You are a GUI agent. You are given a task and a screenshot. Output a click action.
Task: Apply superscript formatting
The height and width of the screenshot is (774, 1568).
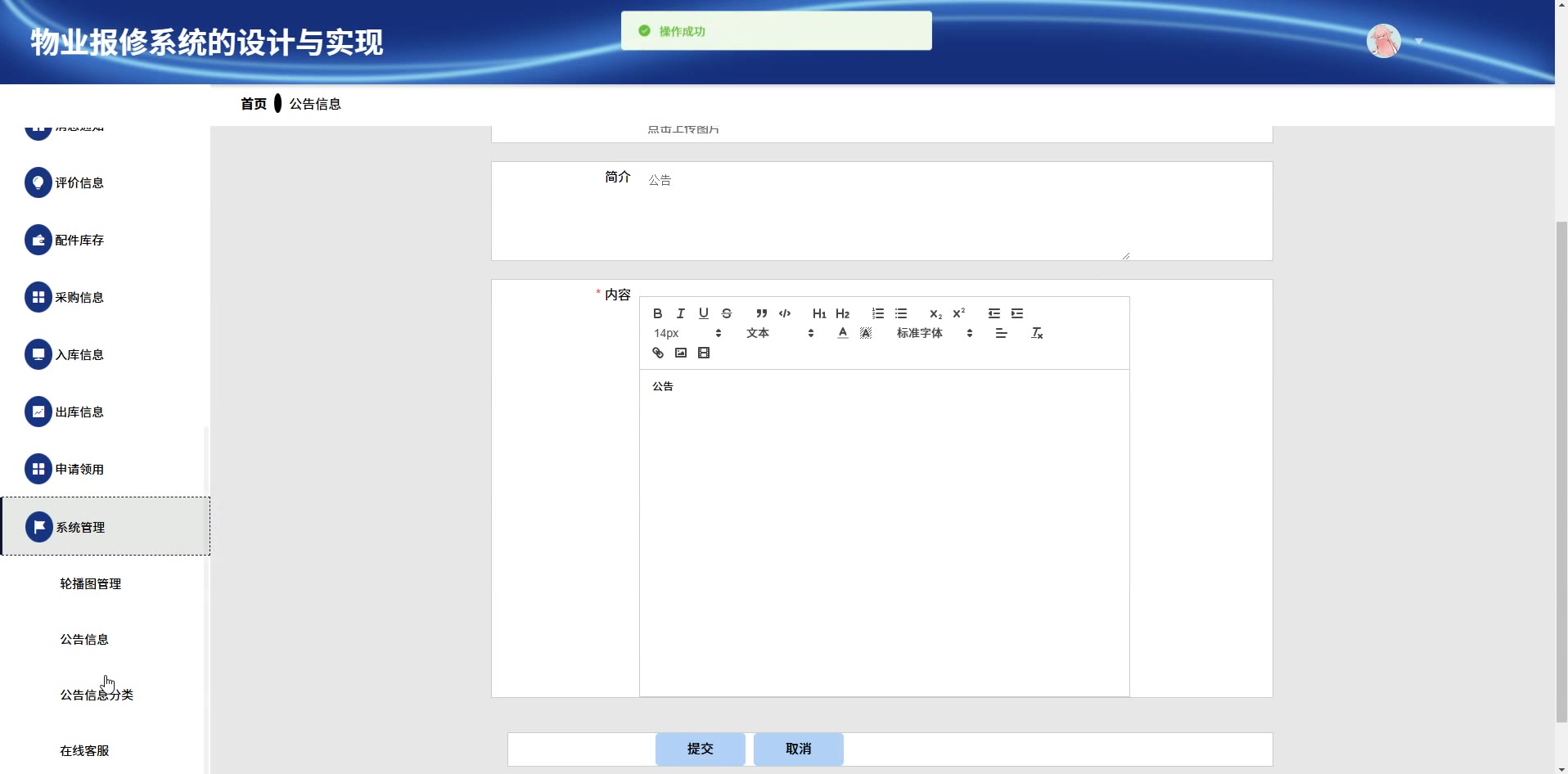(958, 313)
